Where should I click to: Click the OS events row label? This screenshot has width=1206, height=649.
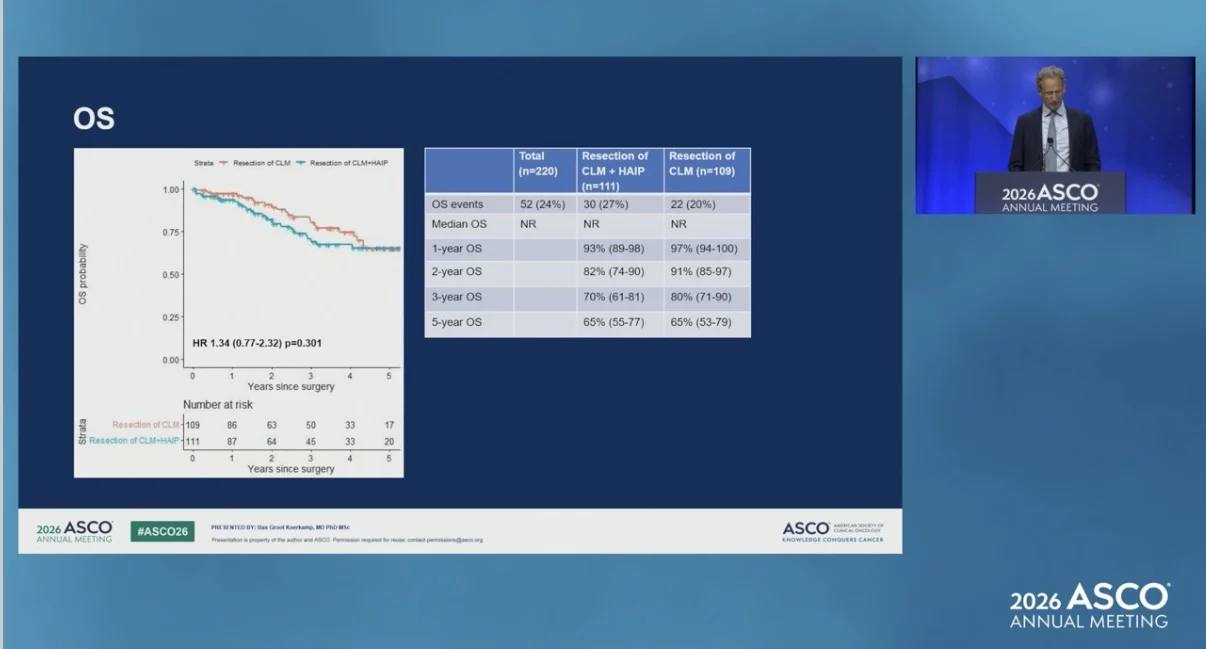pyautogui.click(x=458, y=204)
